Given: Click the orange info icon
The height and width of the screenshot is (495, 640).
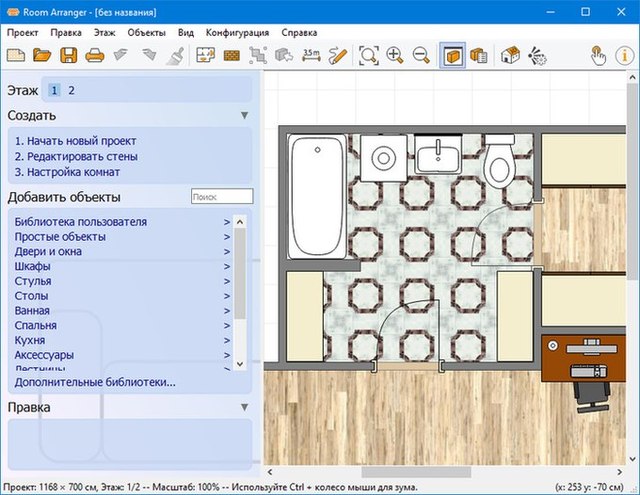Looking at the screenshot, I should tap(625, 55).
